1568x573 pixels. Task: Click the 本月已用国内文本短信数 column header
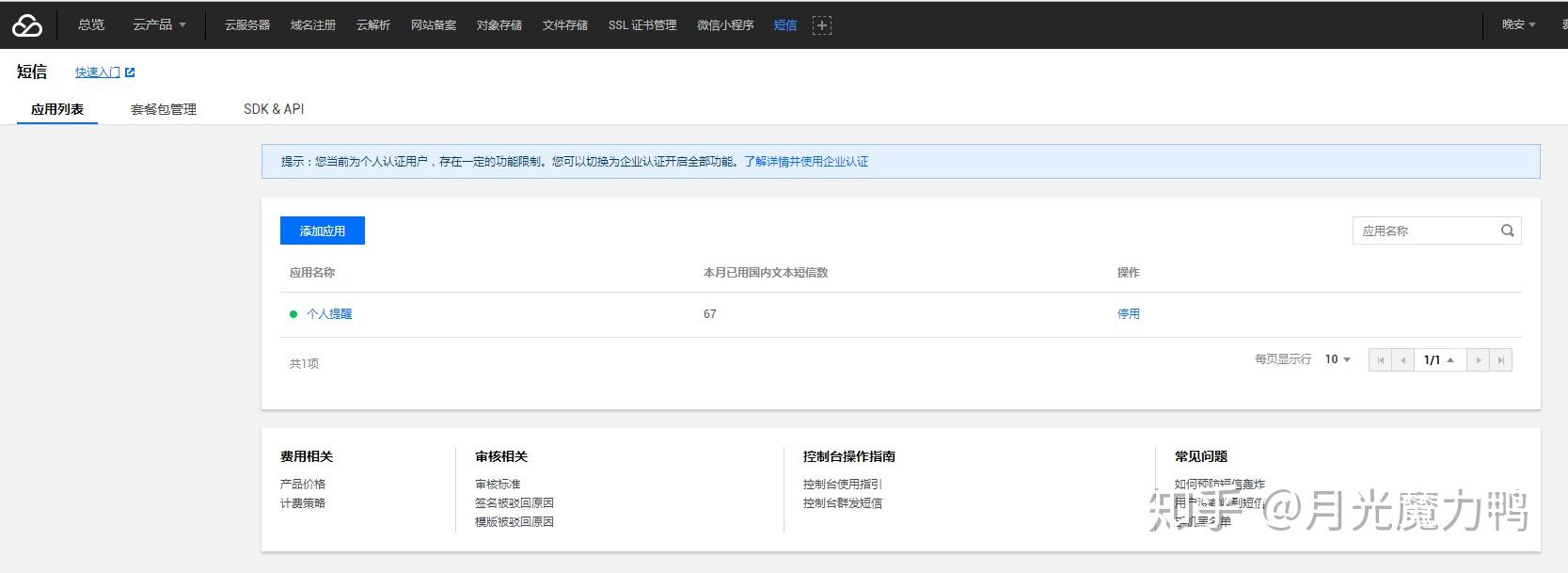tap(766, 273)
